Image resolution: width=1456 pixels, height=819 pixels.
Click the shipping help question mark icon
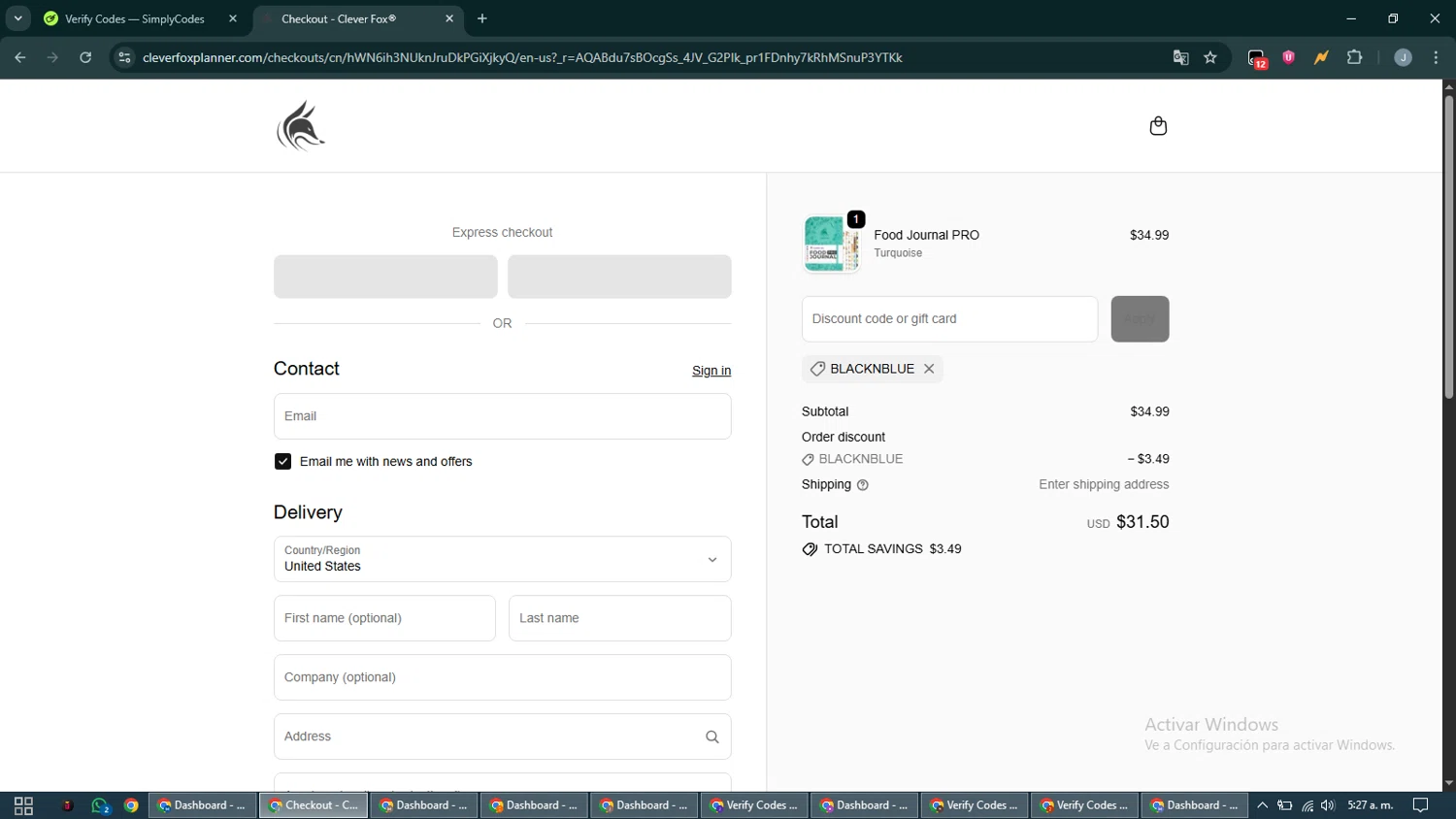(x=863, y=485)
